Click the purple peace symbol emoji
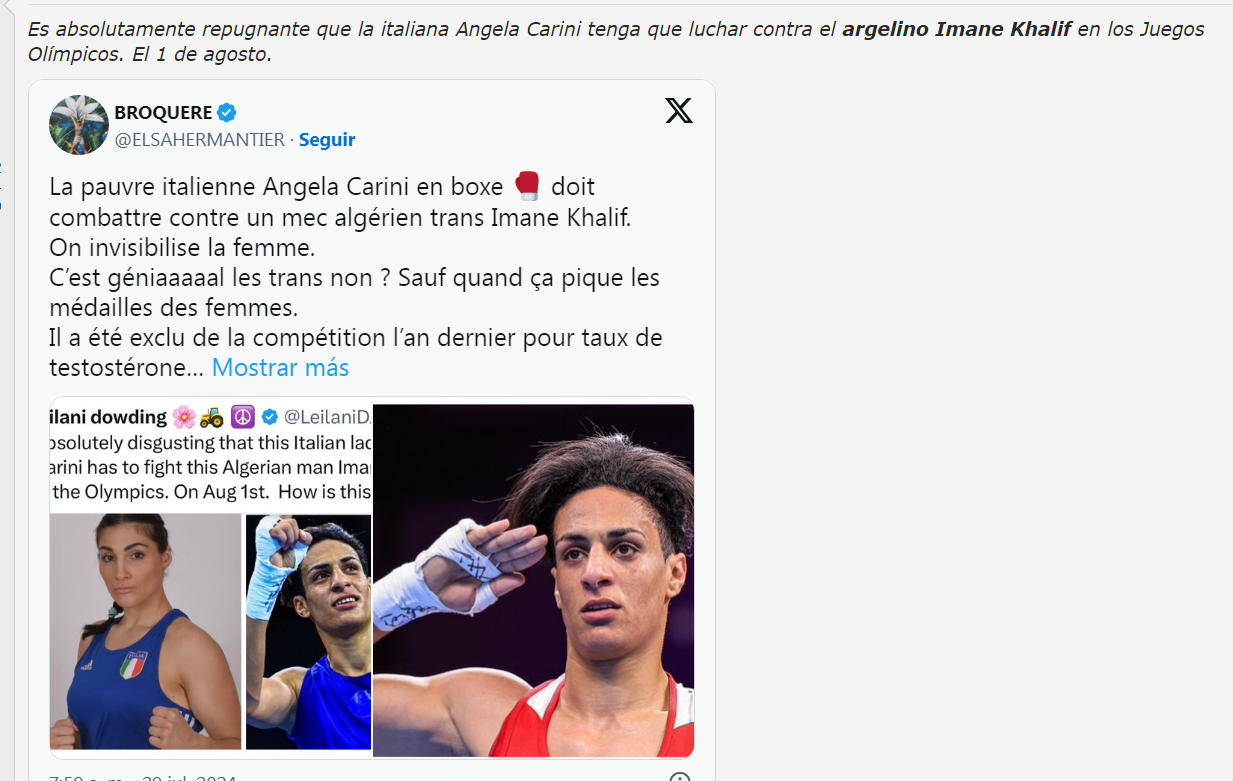1233x781 pixels. coord(243,416)
